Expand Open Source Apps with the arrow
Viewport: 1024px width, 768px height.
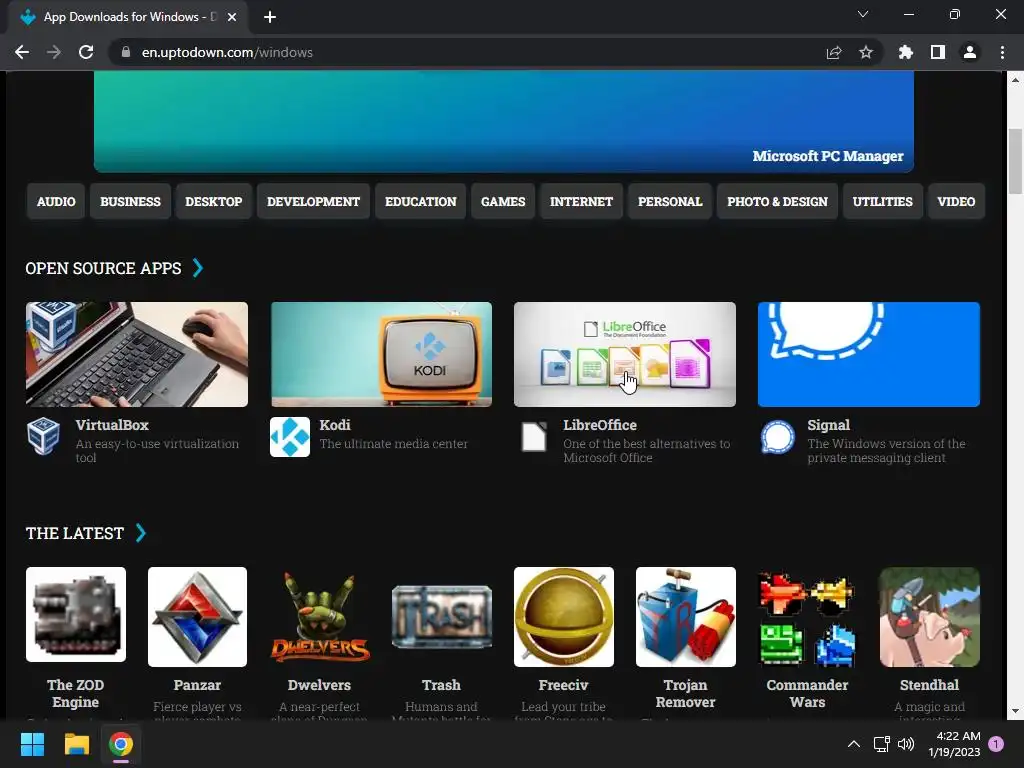click(198, 268)
